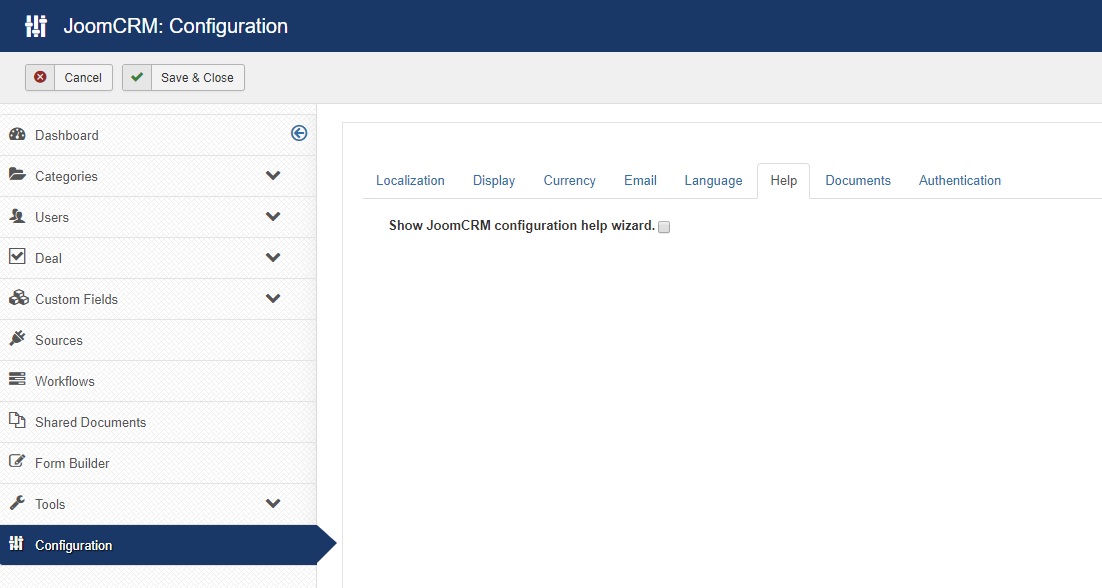Click the Workflows stacked-bars icon
1102x588 pixels.
pyautogui.click(x=18, y=379)
